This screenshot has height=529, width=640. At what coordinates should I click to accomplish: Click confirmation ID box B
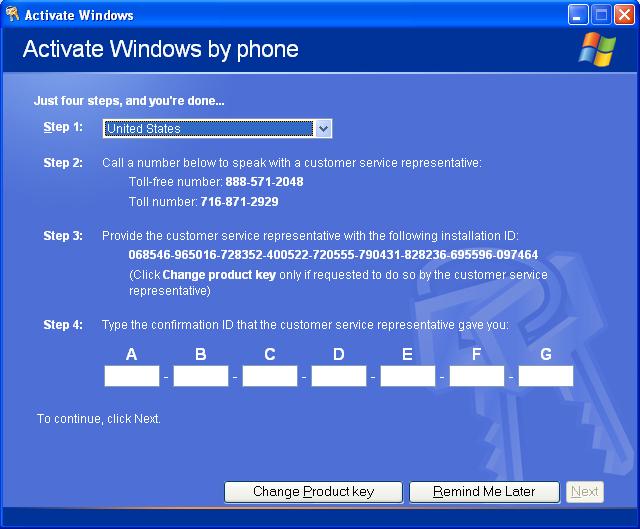point(201,376)
